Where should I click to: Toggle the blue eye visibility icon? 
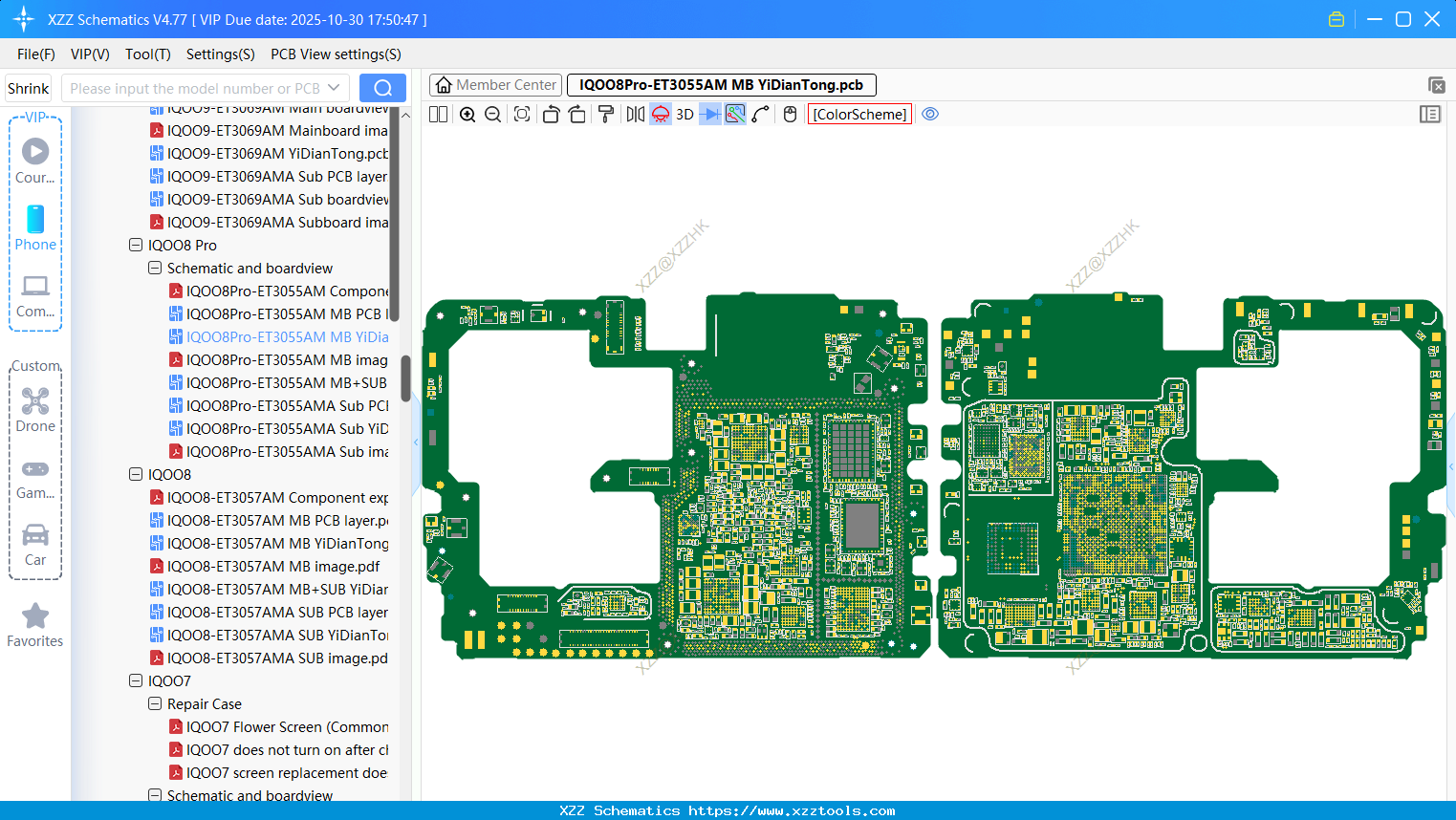(x=930, y=115)
